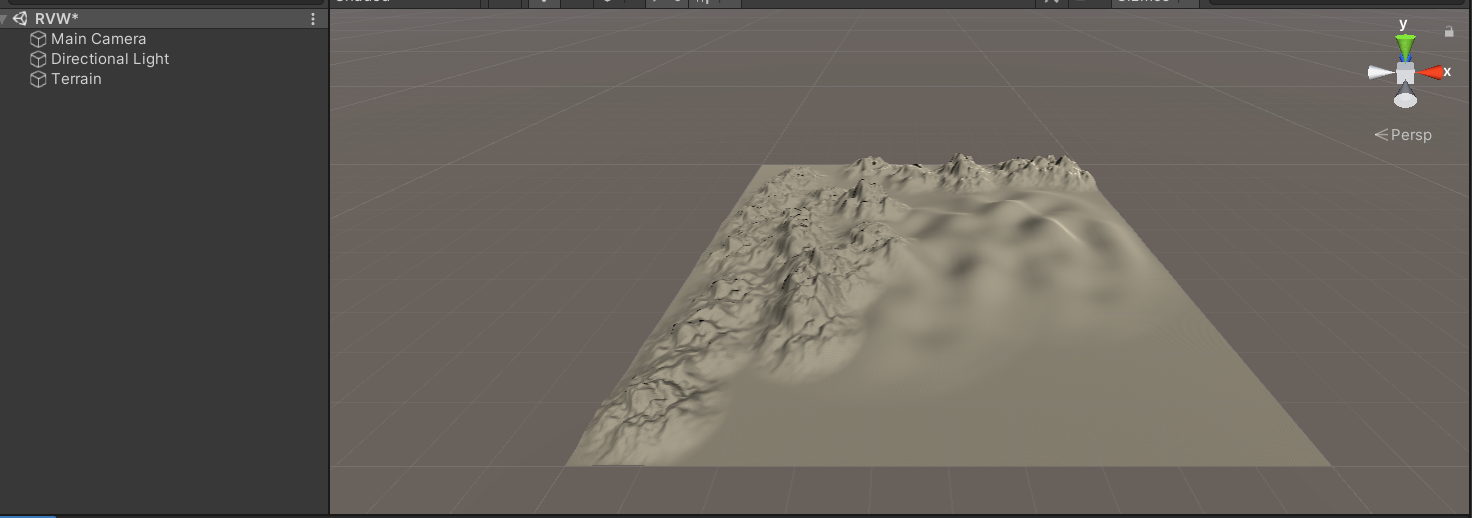The image size is (1472, 518).
Task: Click the red X axis gizmo cone
Action: tap(1430, 72)
